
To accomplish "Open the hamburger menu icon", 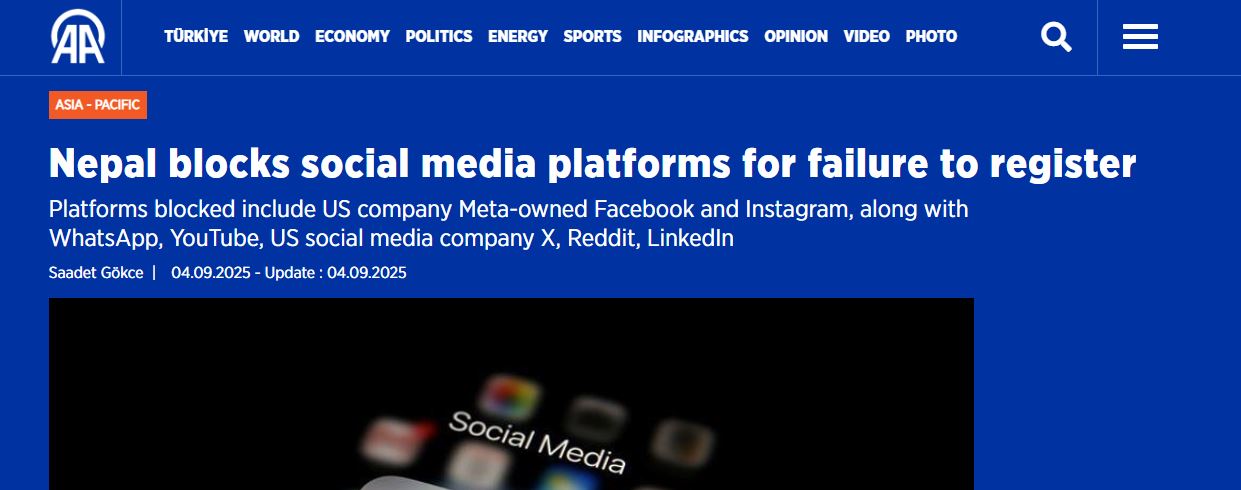I will coord(1140,37).
